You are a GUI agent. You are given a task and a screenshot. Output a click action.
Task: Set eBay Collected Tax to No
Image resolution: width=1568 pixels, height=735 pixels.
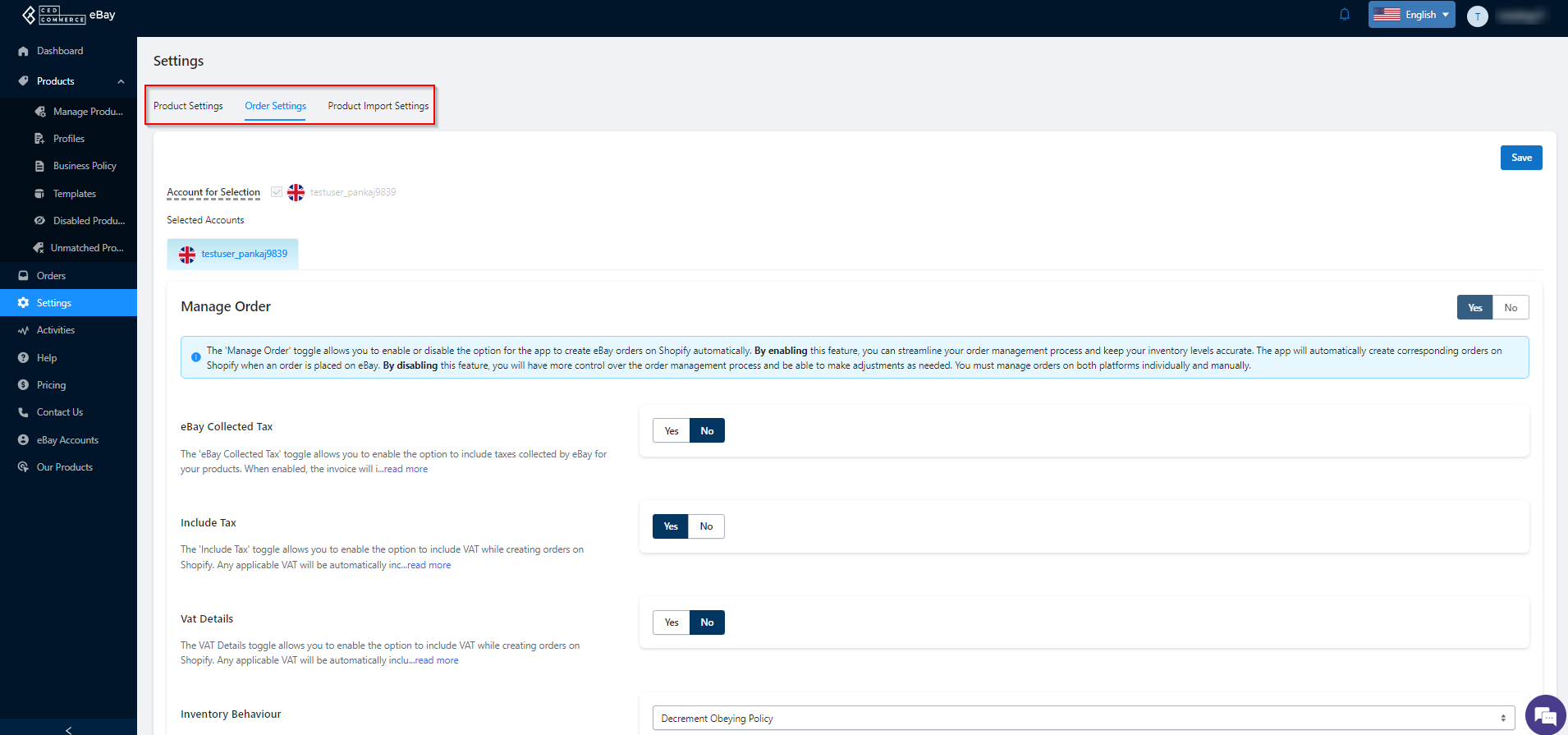(x=707, y=431)
